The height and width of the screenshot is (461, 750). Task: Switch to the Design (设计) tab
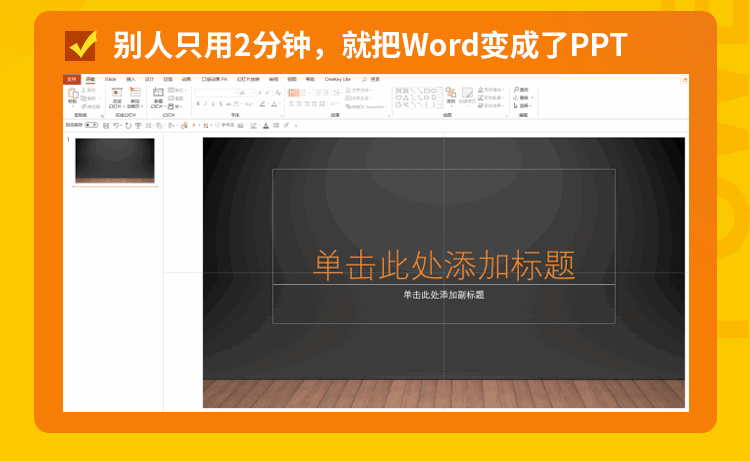click(149, 79)
